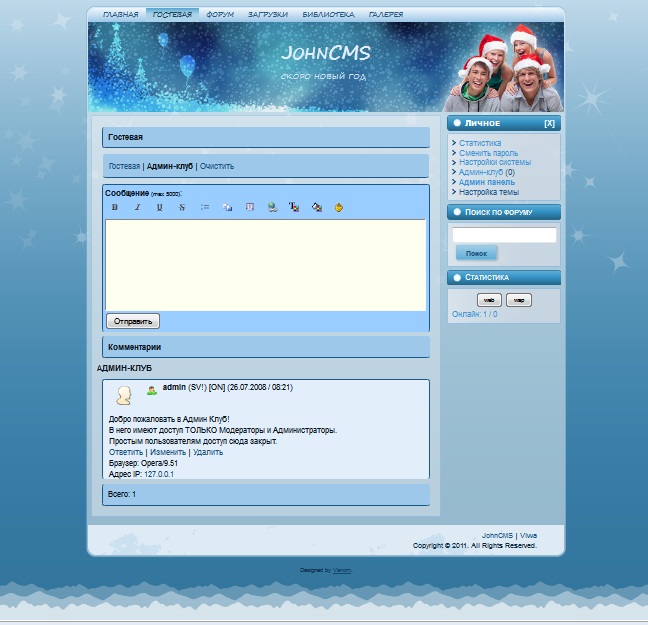The image size is (648, 625).
Task: Open the background fill color icon
Action: [x=317, y=207]
